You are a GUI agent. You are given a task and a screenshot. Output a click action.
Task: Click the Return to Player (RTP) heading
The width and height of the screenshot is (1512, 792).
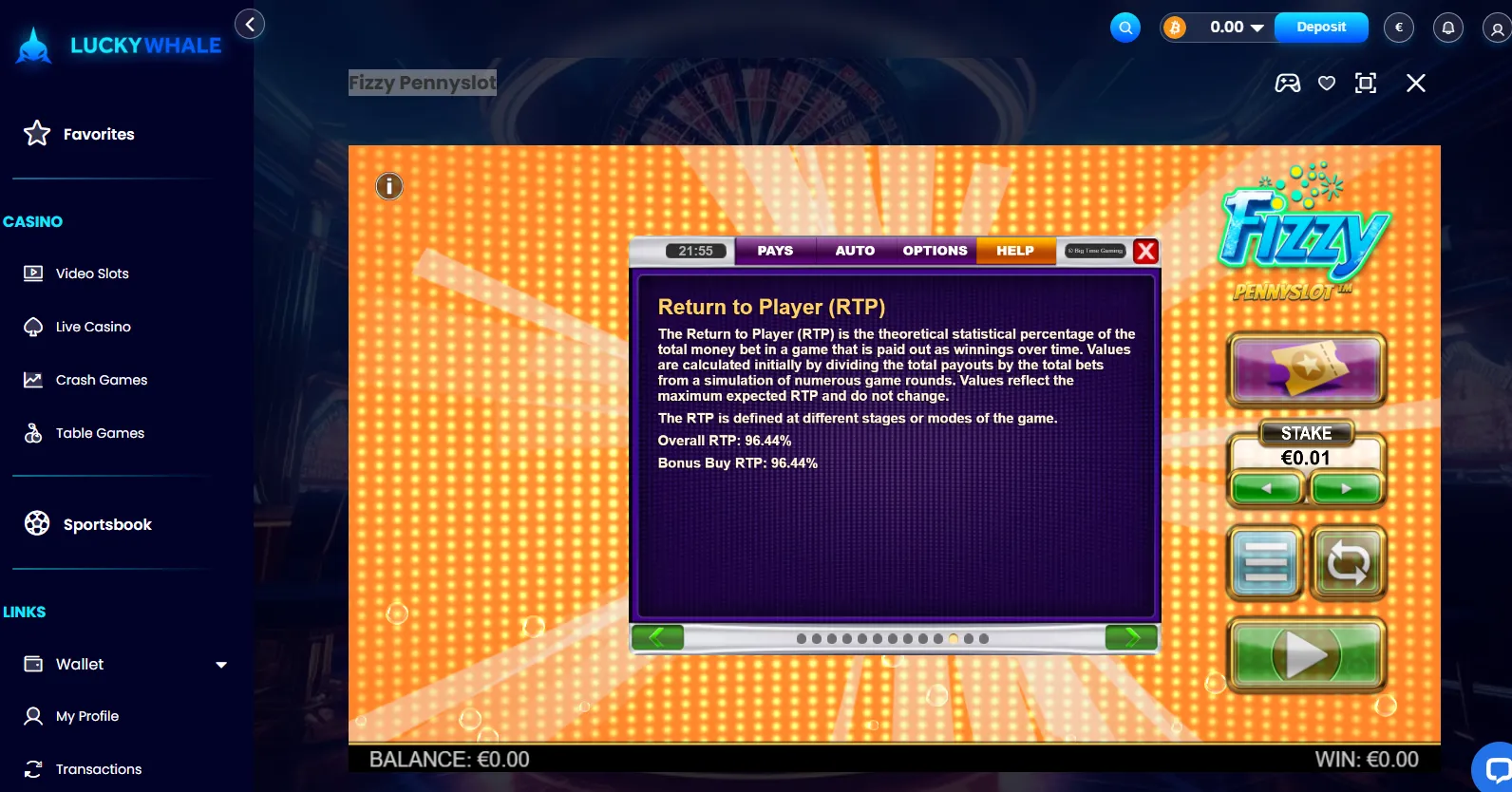771,307
